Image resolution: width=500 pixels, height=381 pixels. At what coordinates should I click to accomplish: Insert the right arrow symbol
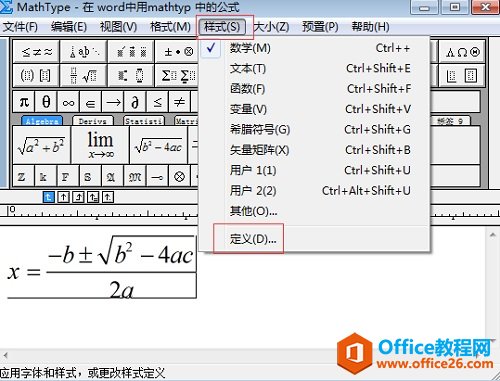click(113, 102)
